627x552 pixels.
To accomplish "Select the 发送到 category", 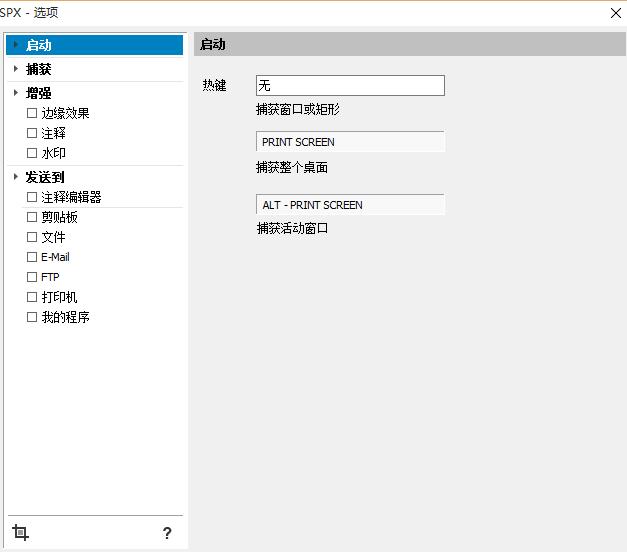I will tap(45, 177).
